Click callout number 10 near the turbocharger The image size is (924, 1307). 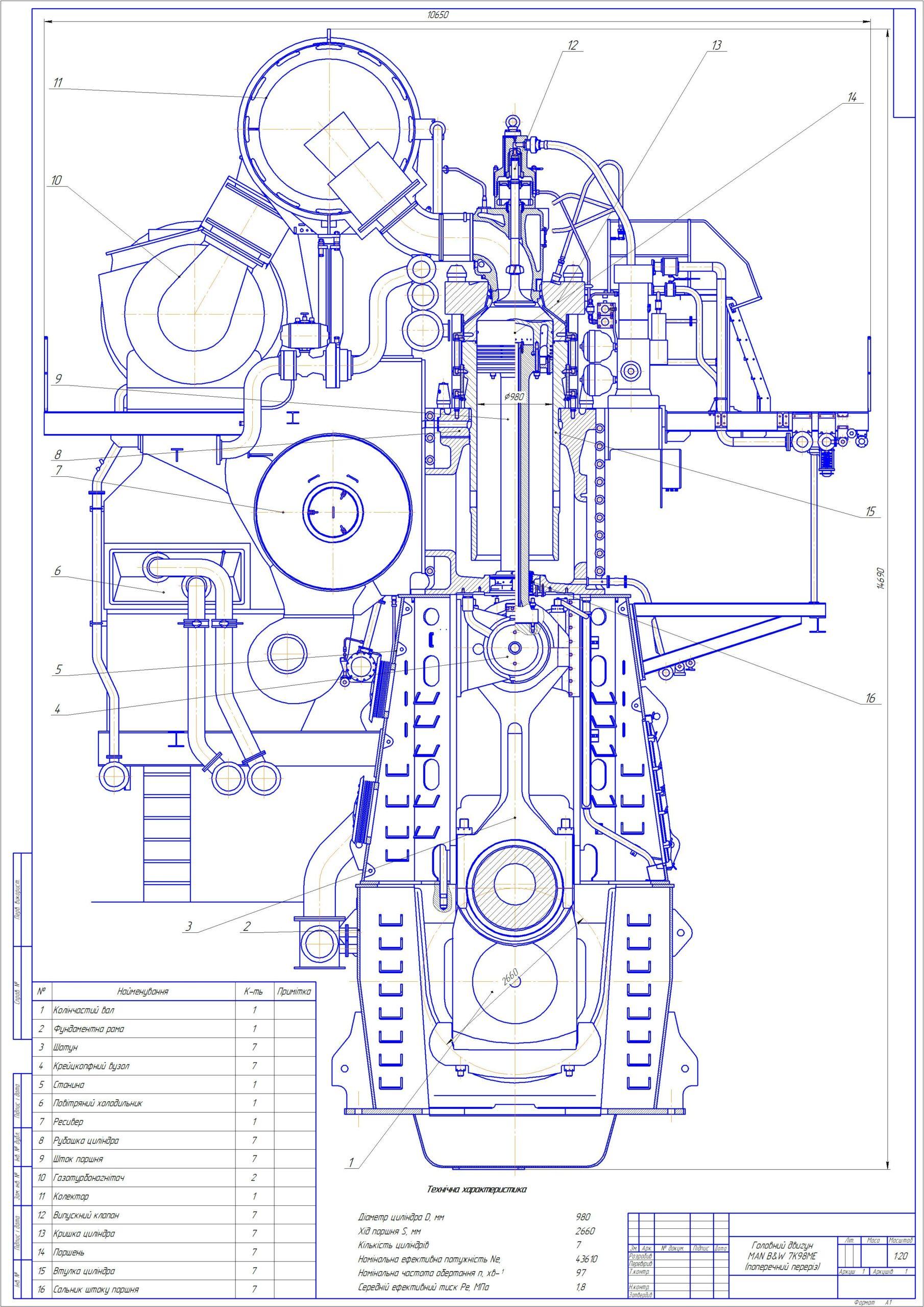point(56,180)
